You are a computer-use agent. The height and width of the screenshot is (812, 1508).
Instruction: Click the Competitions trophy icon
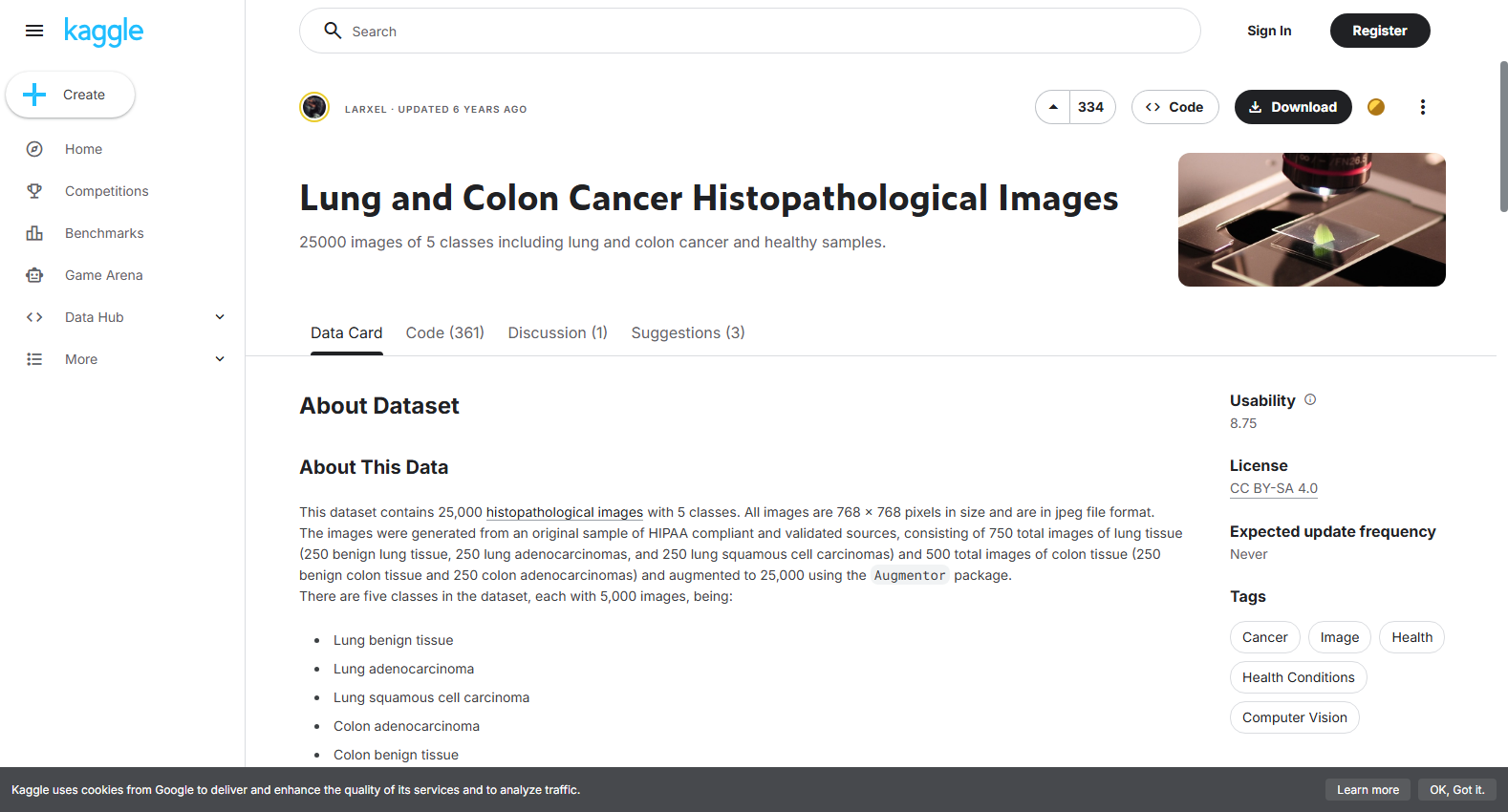click(x=34, y=191)
